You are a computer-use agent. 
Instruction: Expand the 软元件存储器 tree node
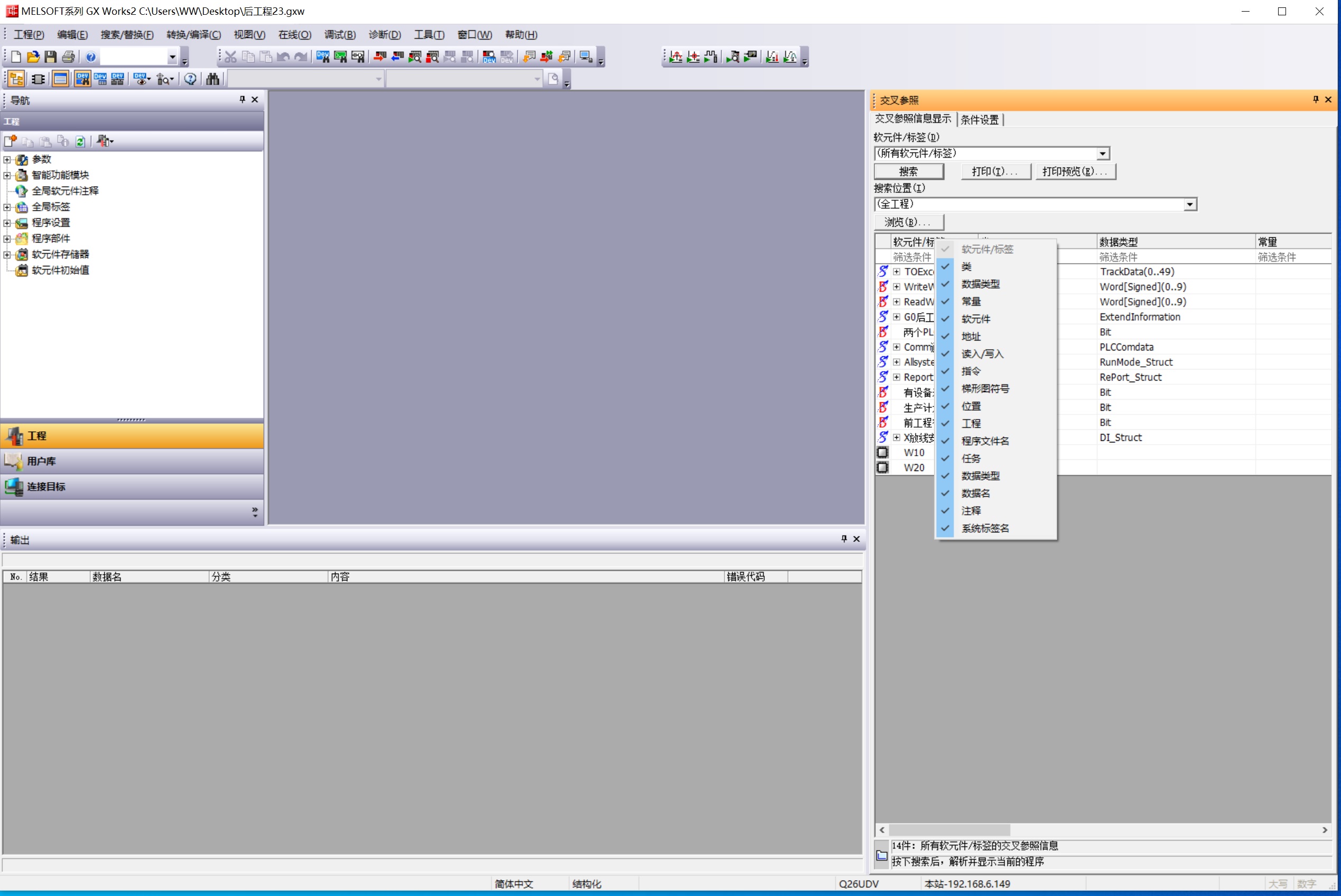7,254
